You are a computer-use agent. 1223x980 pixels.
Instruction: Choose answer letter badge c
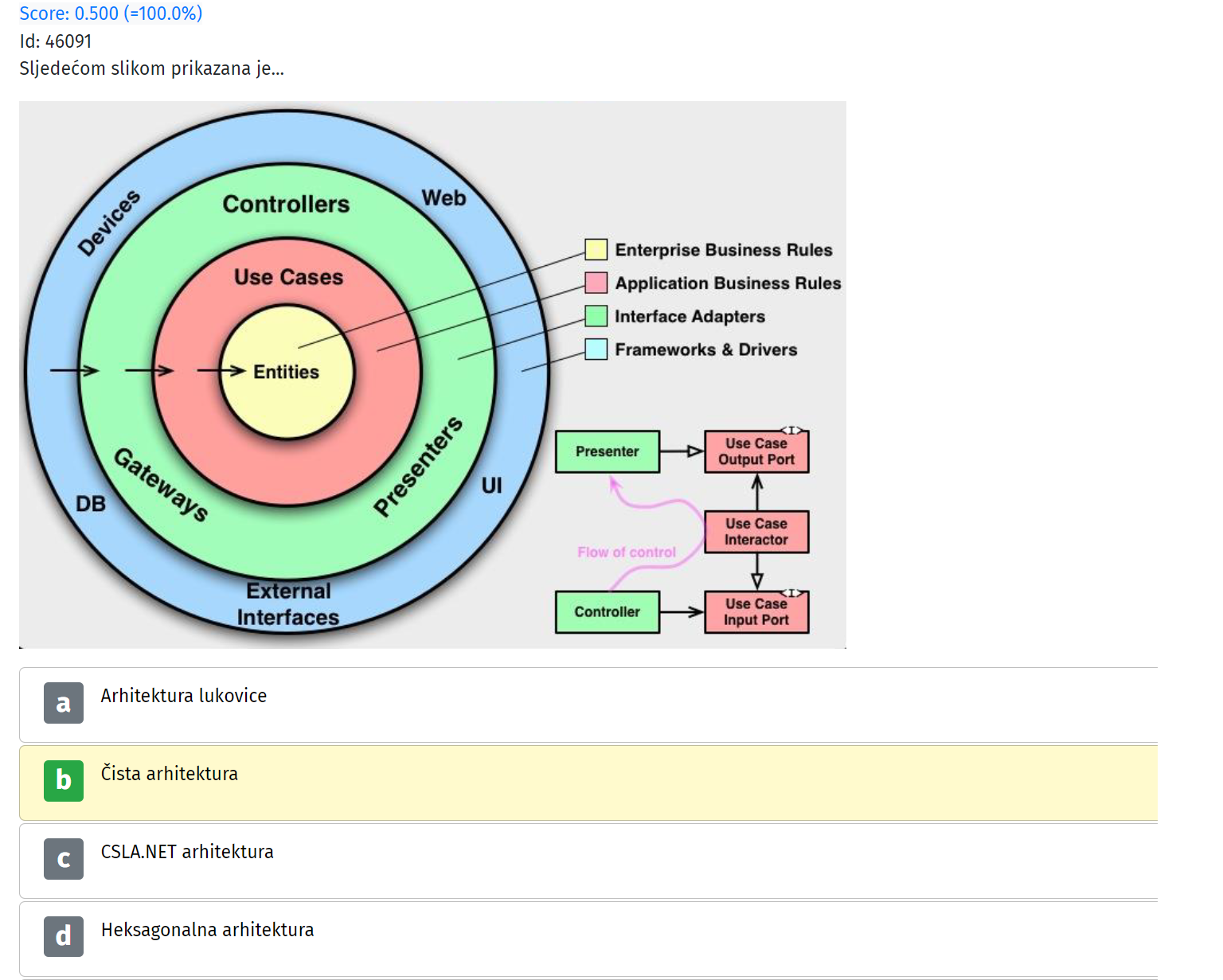pos(64,859)
